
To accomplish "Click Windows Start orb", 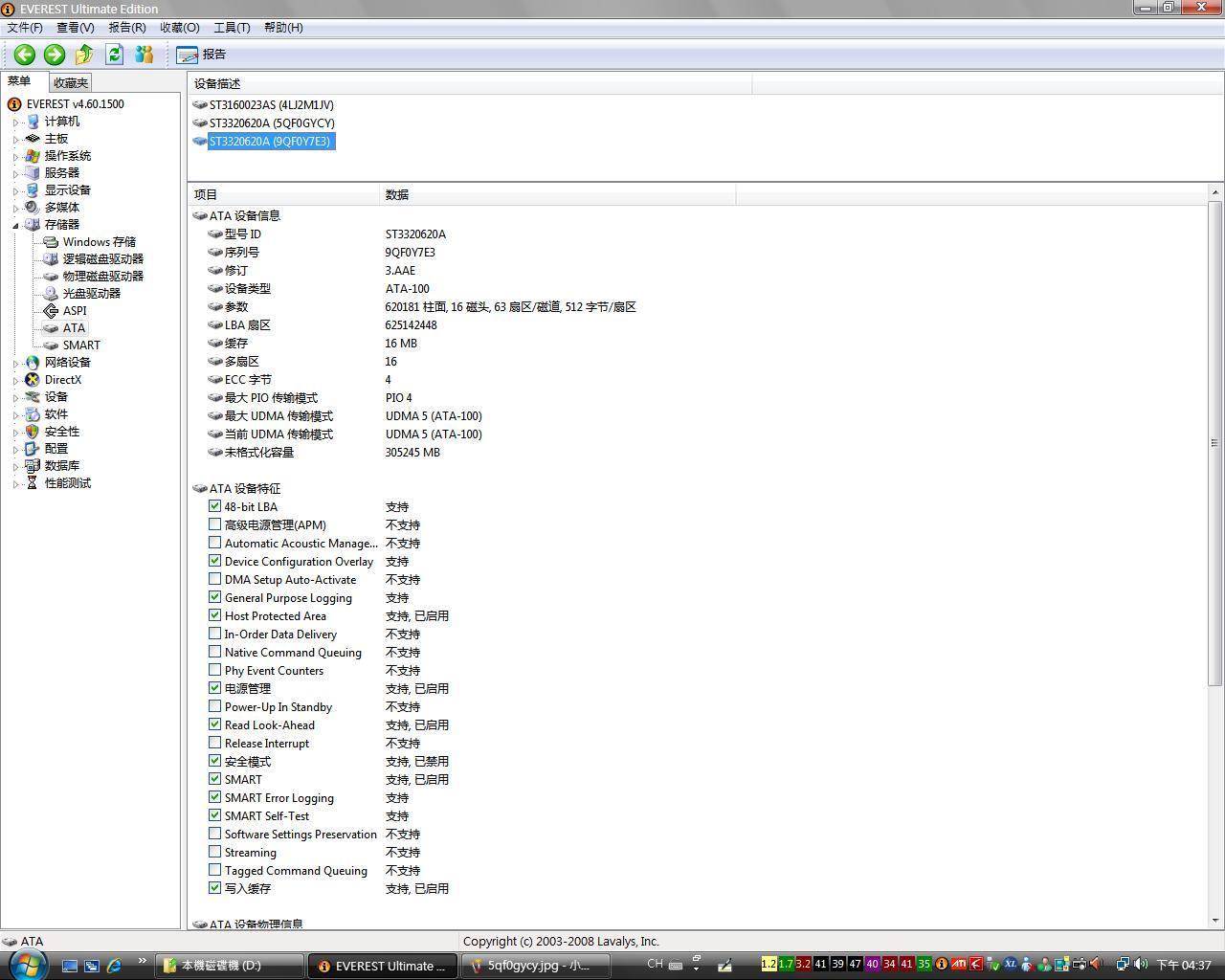I will (x=26, y=964).
